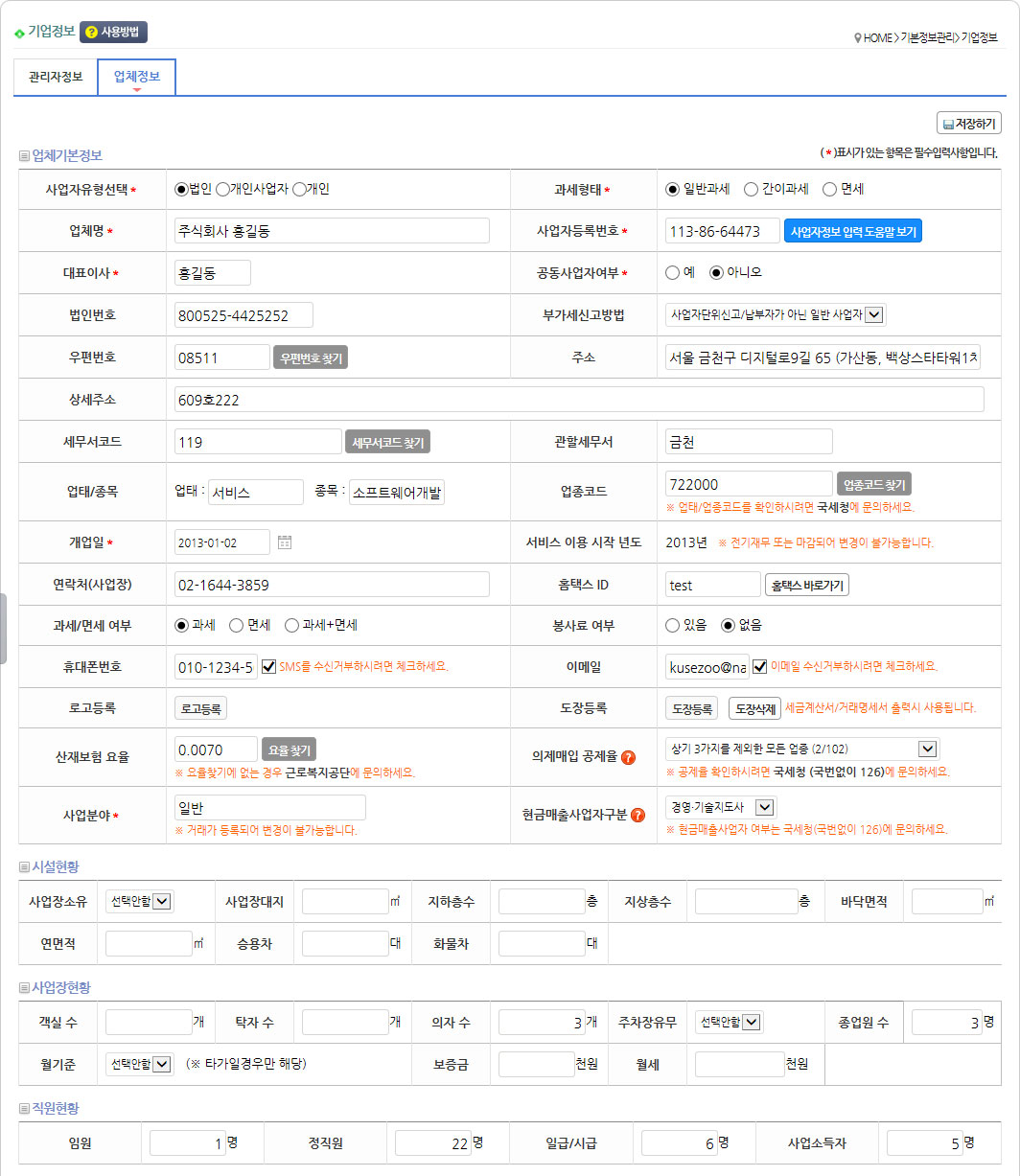Click the 사업소득자 count input field
The width and height of the screenshot is (1020, 1176).
(x=925, y=1143)
